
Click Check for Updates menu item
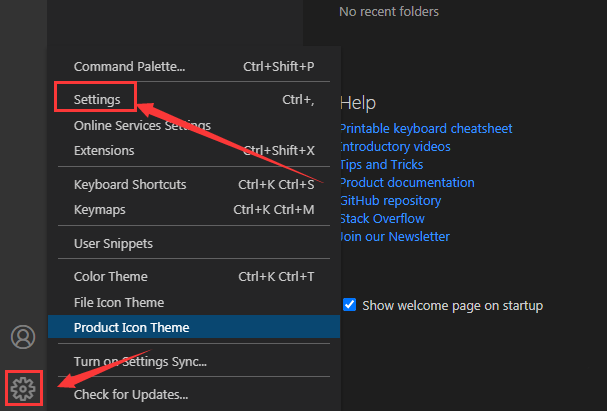[x=131, y=394]
